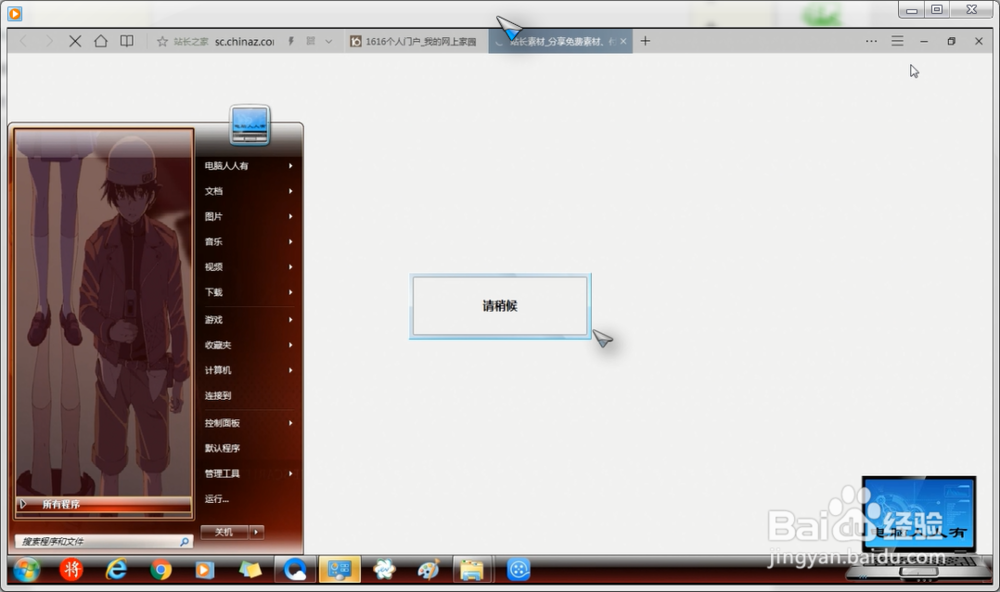The image size is (1000, 592).
Task: Expand the 控制面板 submenu arrow
Action: (x=290, y=423)
